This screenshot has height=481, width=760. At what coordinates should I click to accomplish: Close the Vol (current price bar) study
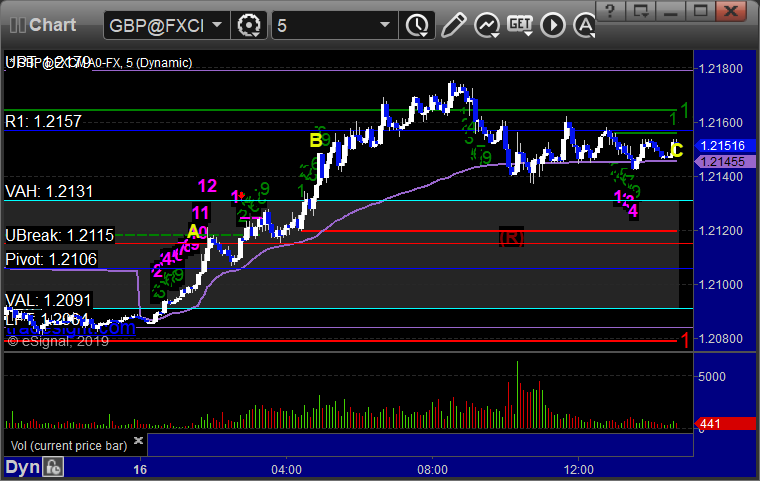coord(138,440)
